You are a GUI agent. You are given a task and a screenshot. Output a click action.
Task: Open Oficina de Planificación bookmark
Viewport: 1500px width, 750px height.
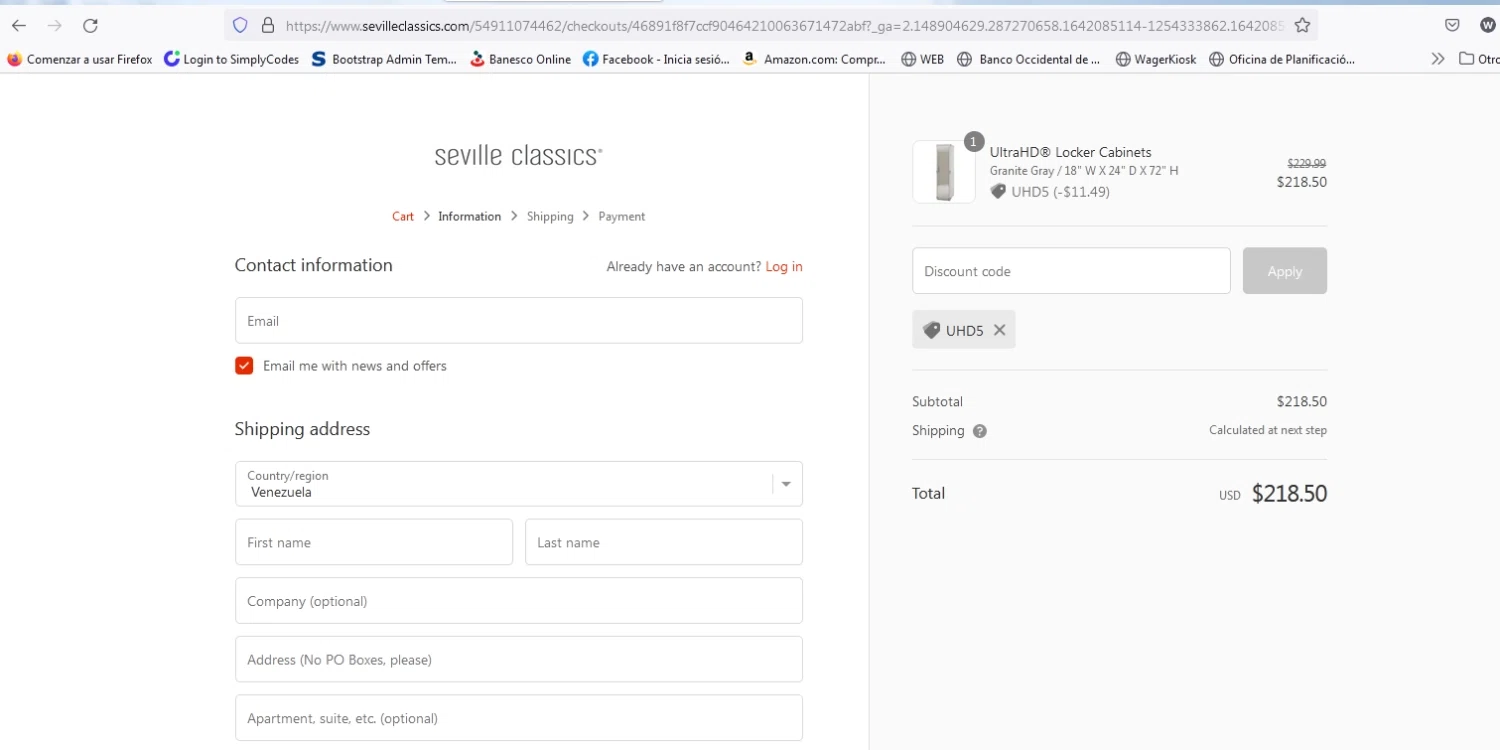[x=1282, y=59]
